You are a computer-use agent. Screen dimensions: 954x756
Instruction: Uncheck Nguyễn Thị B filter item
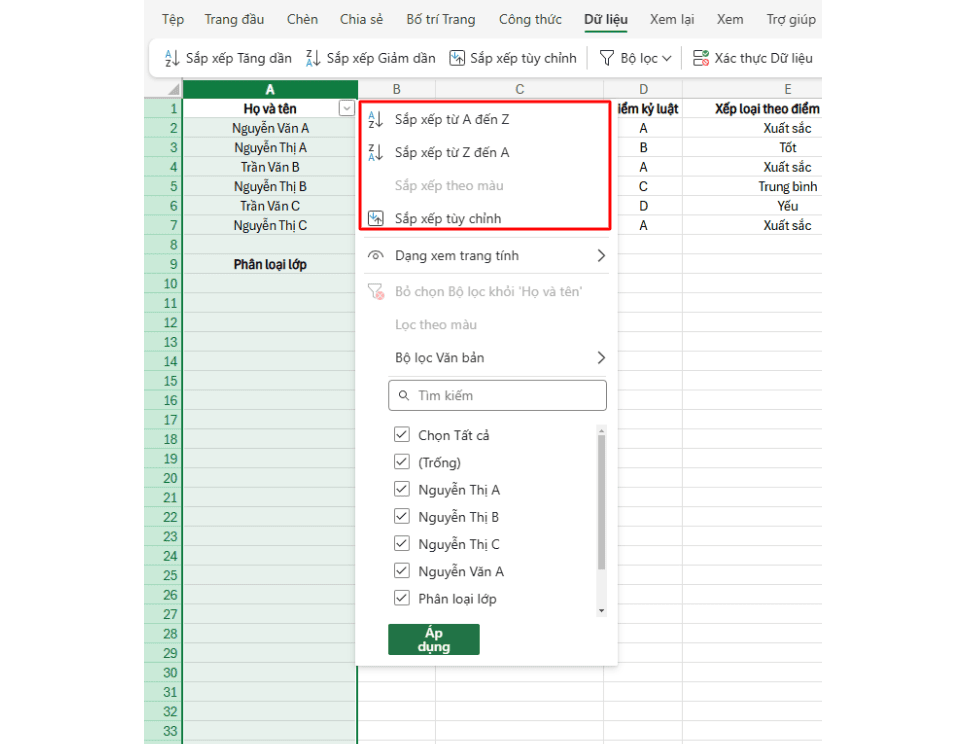point(402,516)
